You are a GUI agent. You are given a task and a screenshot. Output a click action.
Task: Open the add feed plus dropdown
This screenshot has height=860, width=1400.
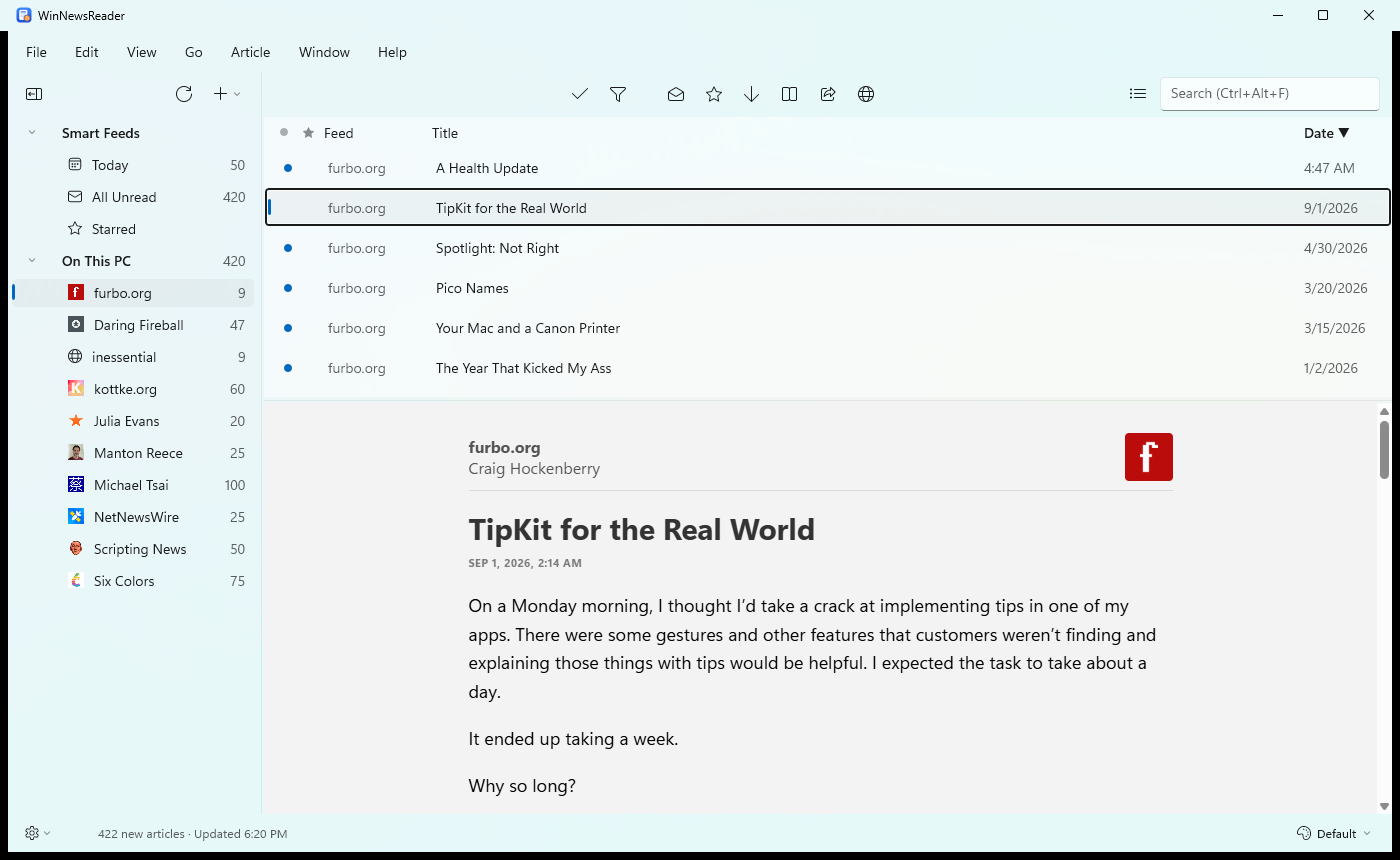[x=227, y=94]
